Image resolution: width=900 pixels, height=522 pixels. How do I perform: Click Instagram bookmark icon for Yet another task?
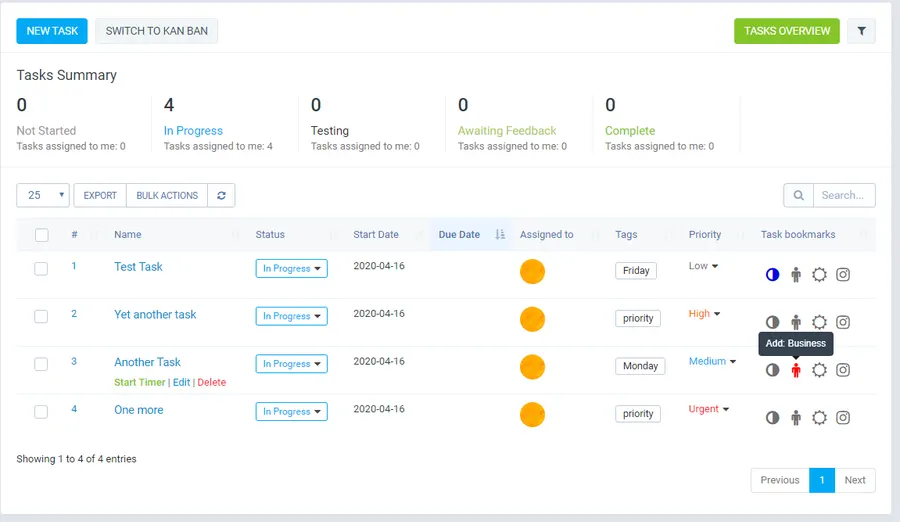(x=843, y=322)
